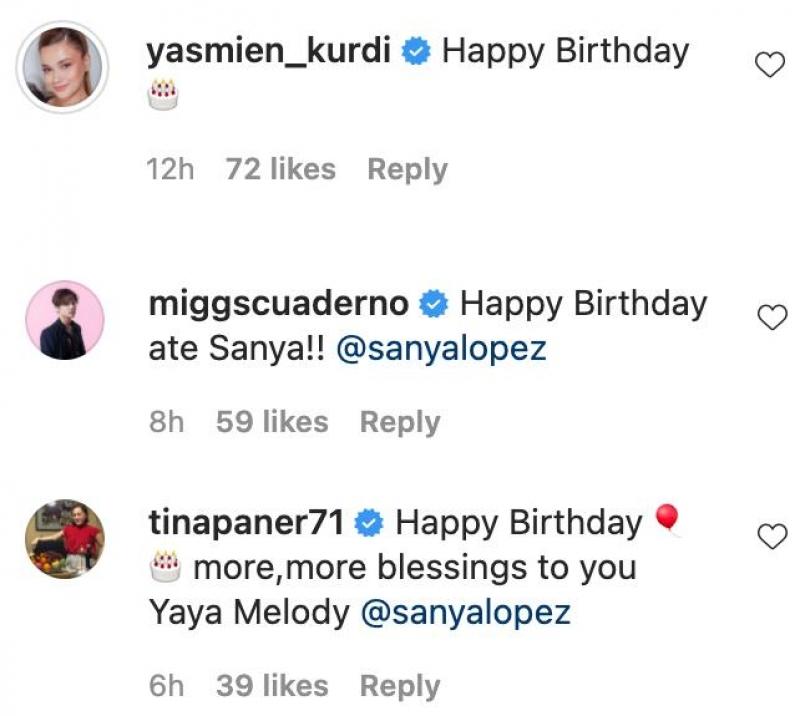The width and height of the screenshot is (800, 716).
Task: Click miggscuaderno's verified badge
Action: [434, 304]
